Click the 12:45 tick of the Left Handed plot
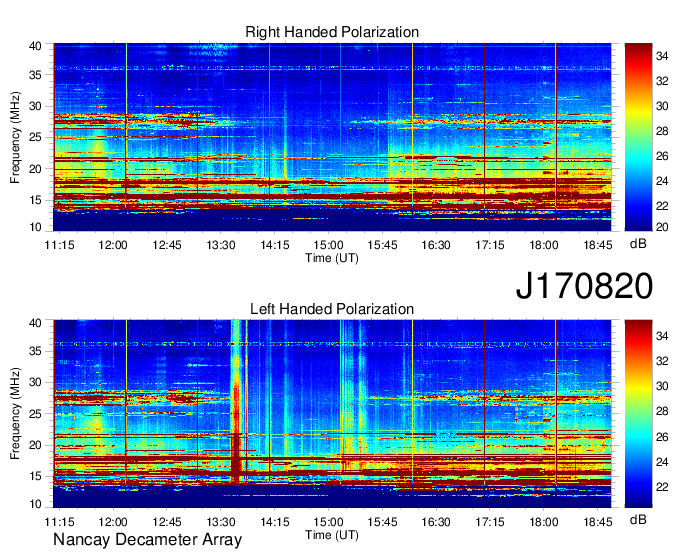This screenshot has height=552, width=680. point(167,522)
